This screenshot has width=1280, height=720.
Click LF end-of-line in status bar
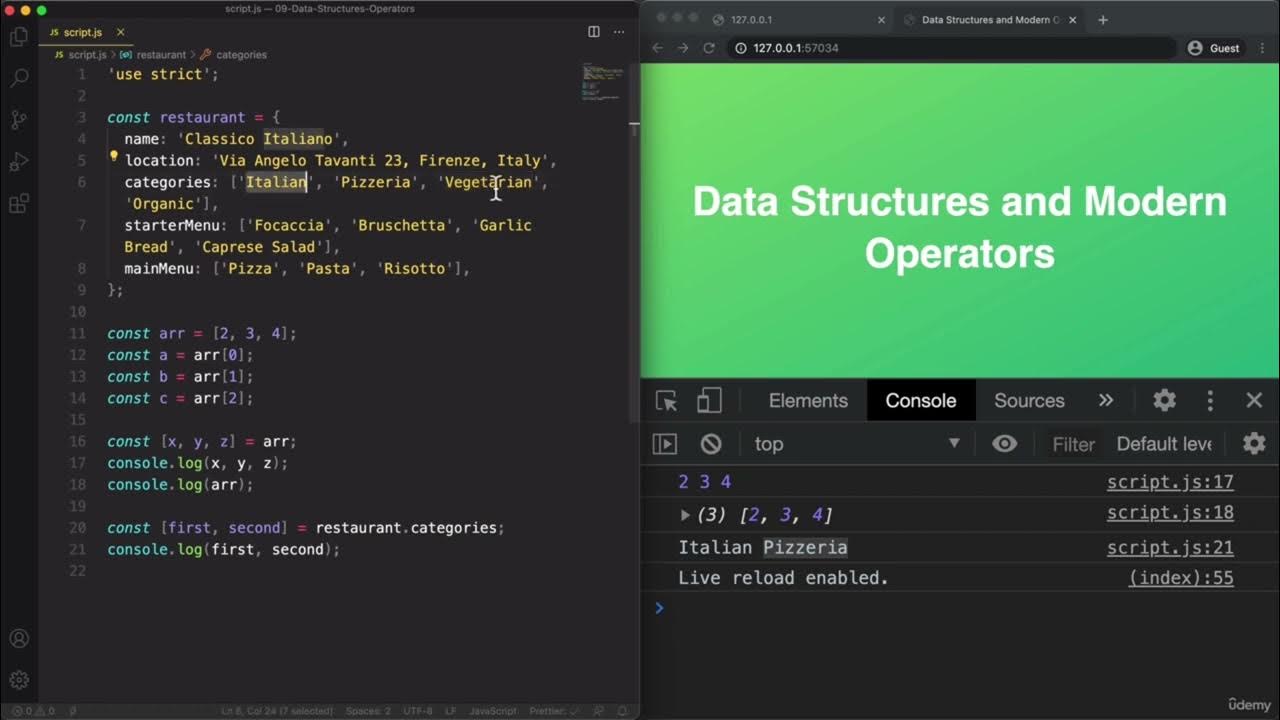[451, 711]
